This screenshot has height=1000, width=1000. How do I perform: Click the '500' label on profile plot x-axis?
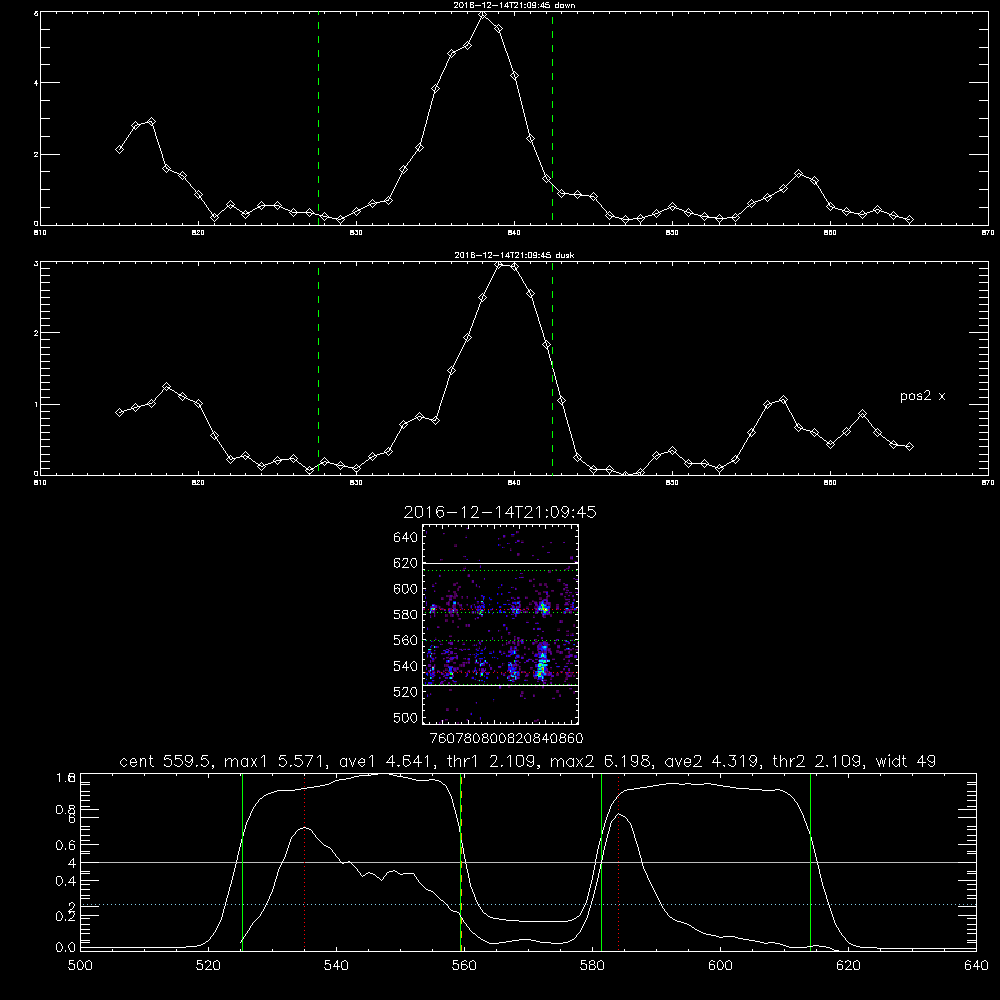[80, 966]
